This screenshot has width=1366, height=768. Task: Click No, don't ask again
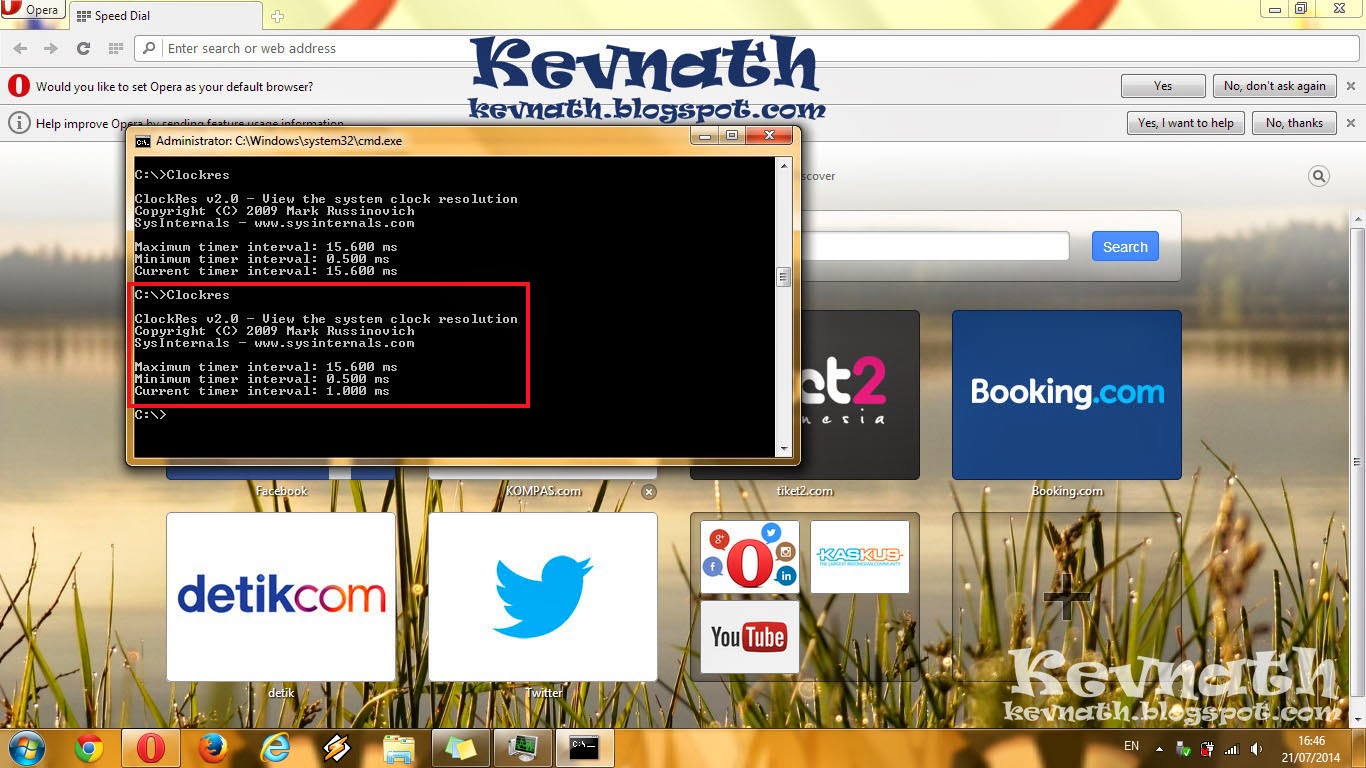click(1274, 86)
